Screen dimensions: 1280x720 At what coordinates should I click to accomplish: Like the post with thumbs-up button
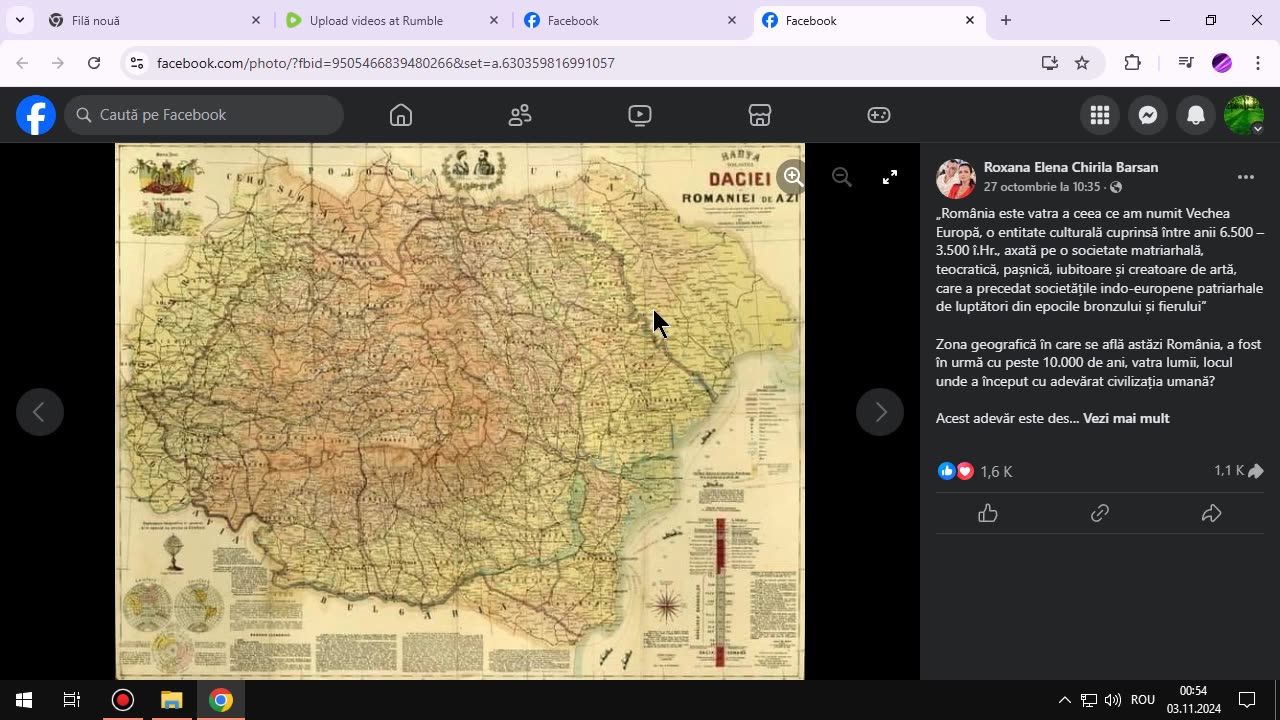988,513
